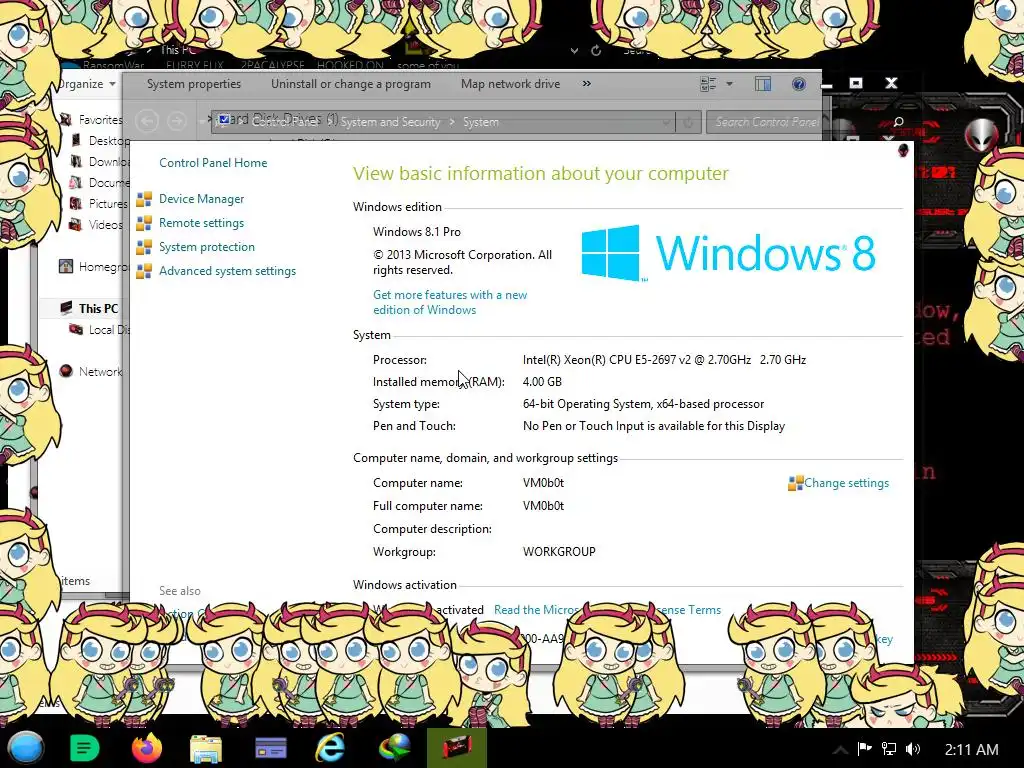This screenshot has width=1024, height=768.
Task: Go to Control Panel Home
Action: click(x=213, y=163)
